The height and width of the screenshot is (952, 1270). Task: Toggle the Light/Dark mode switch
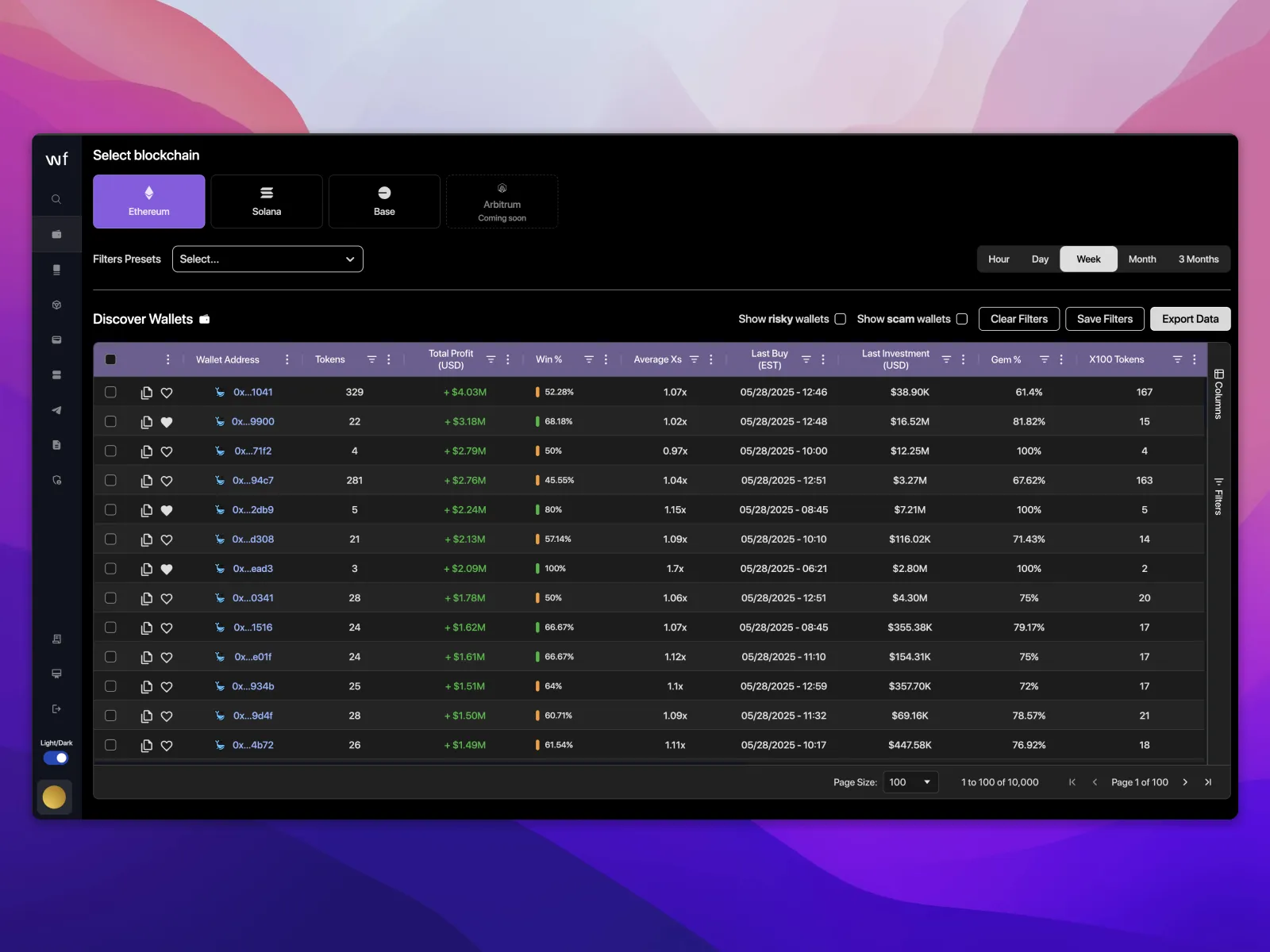(56, 758)
